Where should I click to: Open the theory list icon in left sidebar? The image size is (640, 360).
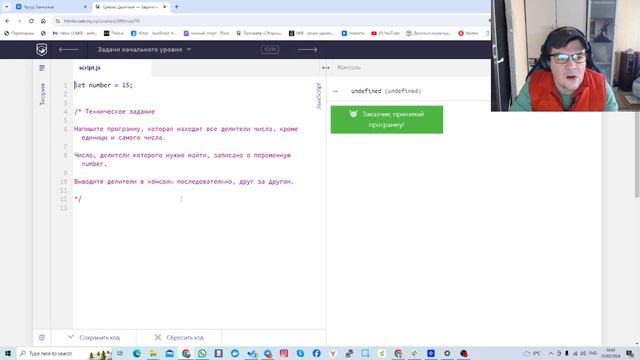42,68
